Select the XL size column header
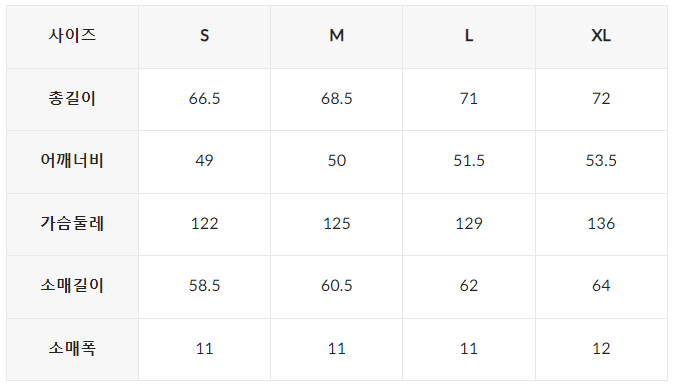 point(601,36)
